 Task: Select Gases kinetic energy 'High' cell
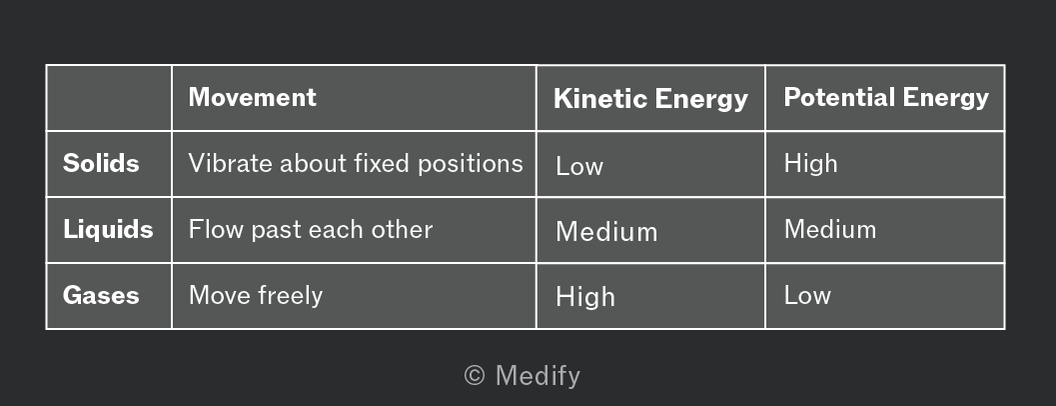(651, 296)
